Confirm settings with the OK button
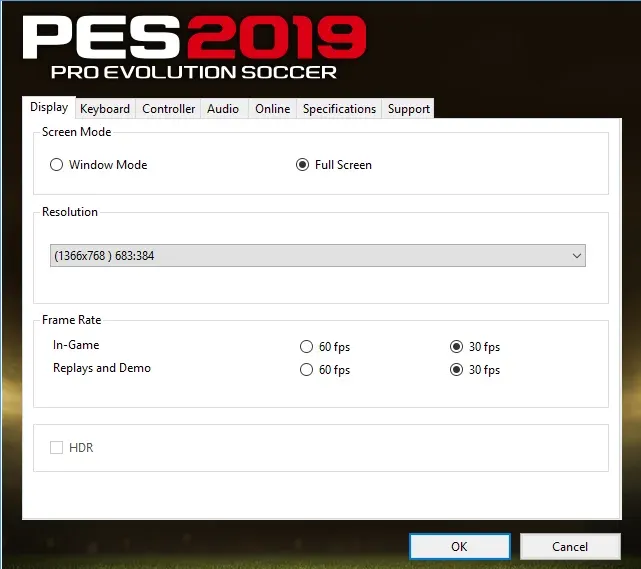Screen dimensions: 641x569 (459, 546)
